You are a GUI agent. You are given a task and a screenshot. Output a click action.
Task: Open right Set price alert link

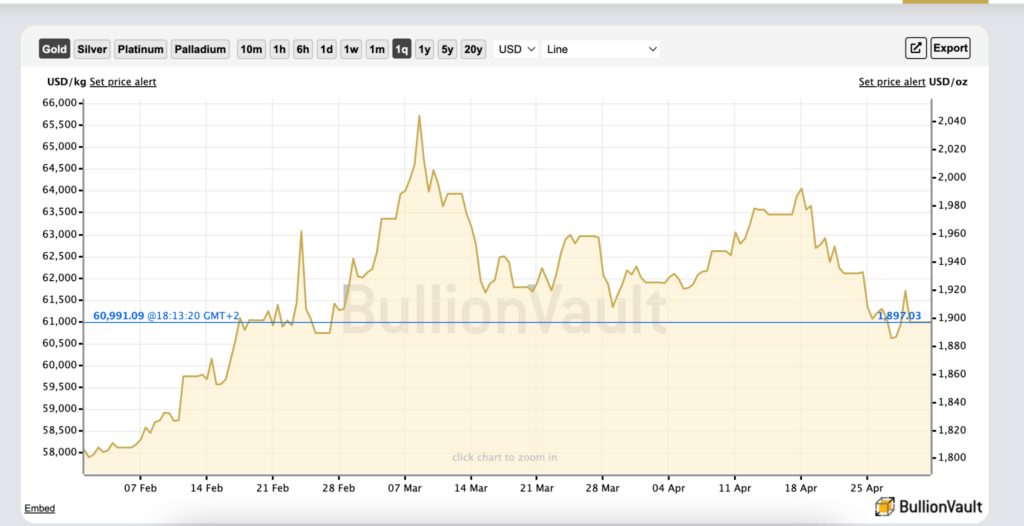[x=891, y=82]
